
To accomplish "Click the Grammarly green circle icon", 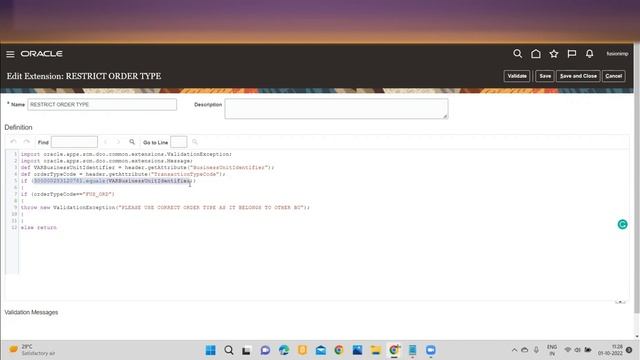I will click(622, 224).
